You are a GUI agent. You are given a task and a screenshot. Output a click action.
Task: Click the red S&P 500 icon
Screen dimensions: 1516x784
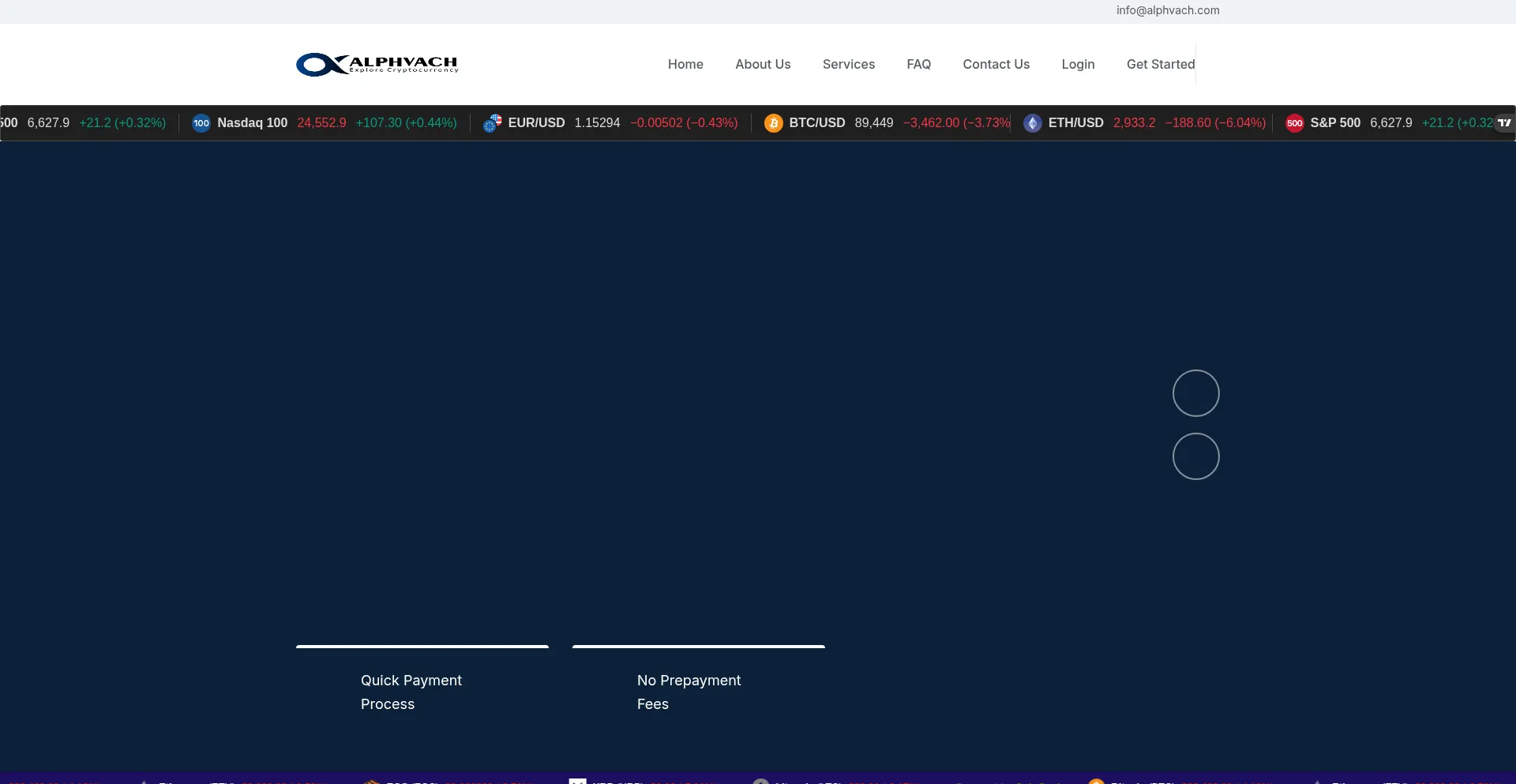[x=1295, y=123]
